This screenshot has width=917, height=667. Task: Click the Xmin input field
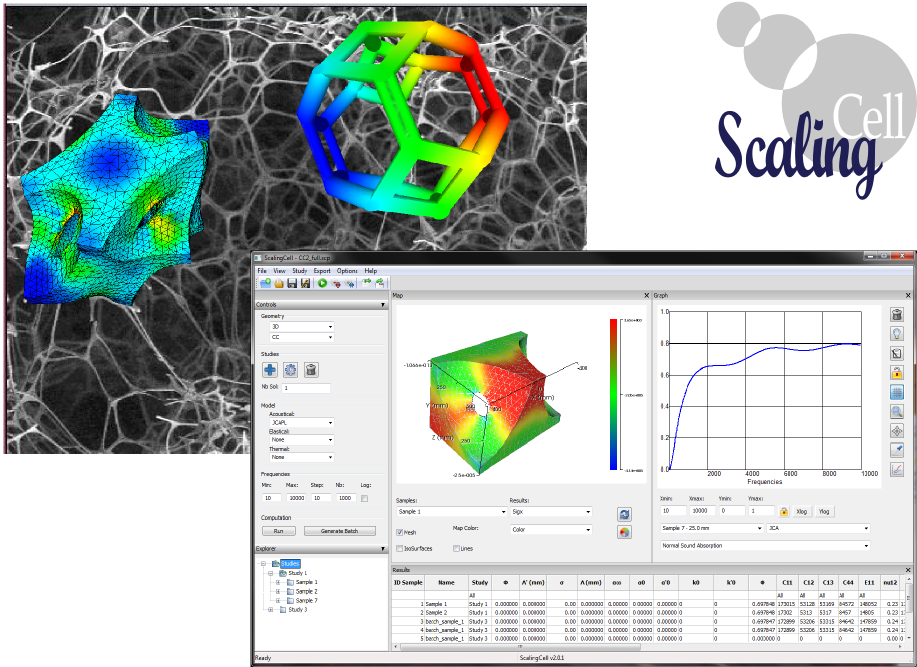673,511
